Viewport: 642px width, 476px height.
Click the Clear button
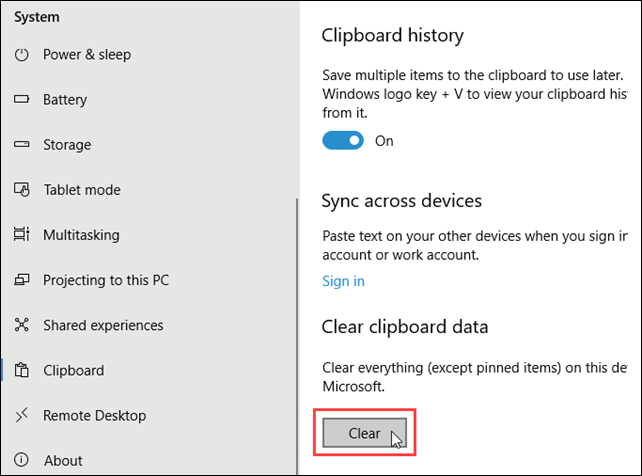point(364,433)
